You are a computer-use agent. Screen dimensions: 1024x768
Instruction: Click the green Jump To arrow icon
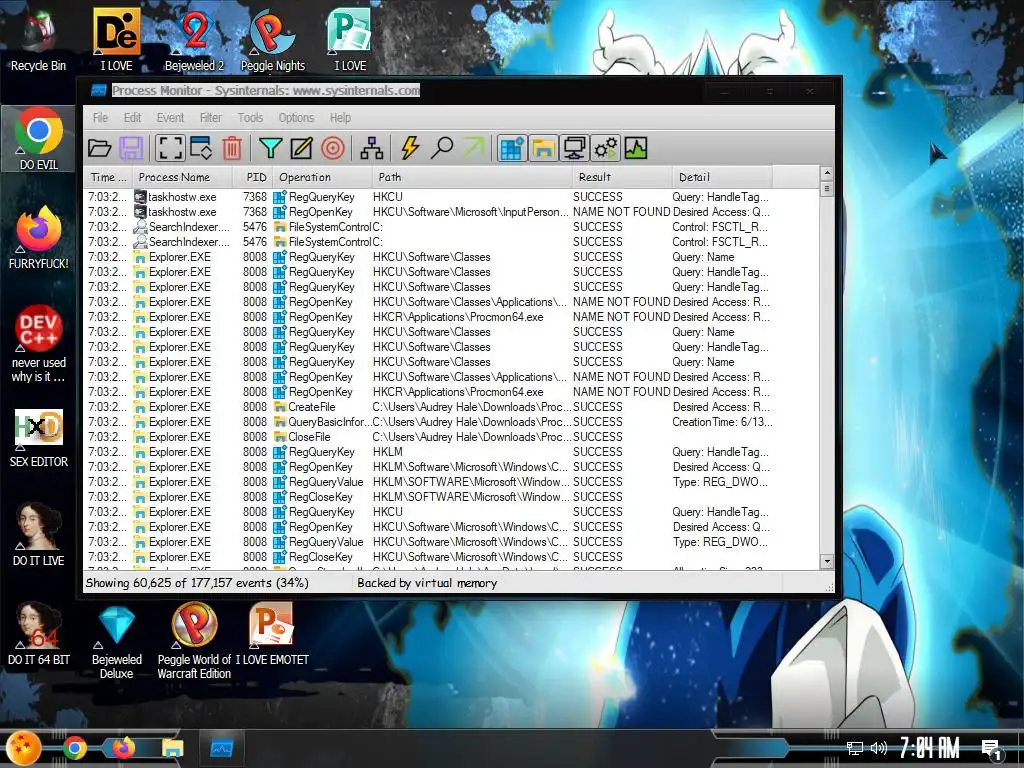(474, 148)
